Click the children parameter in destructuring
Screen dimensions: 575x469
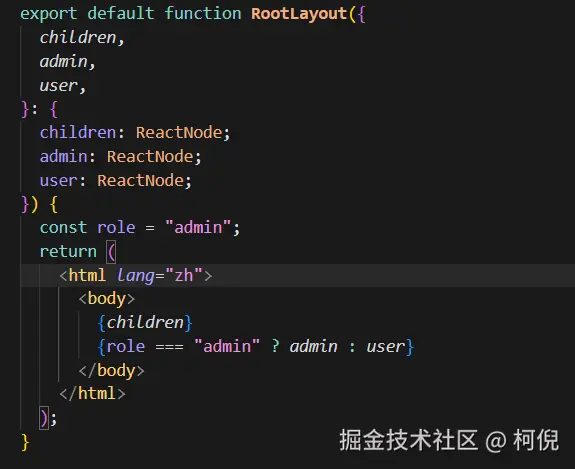pyautogui.click(x=78, y=37)
